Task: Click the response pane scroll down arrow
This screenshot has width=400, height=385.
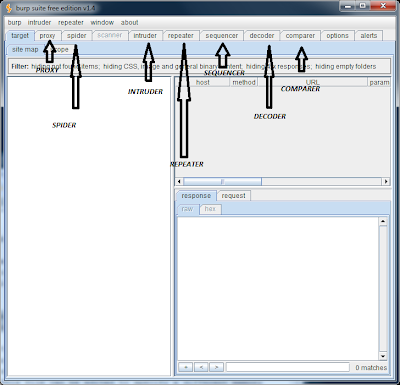Action: tap(383, 356)
